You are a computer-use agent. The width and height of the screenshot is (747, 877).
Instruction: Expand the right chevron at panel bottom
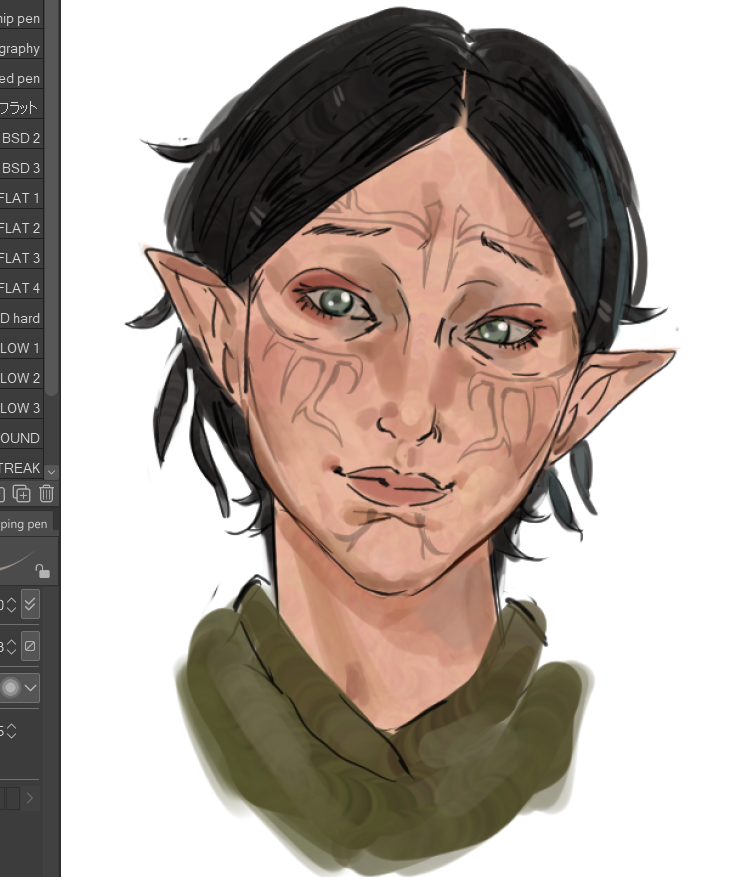coord(30,798)
